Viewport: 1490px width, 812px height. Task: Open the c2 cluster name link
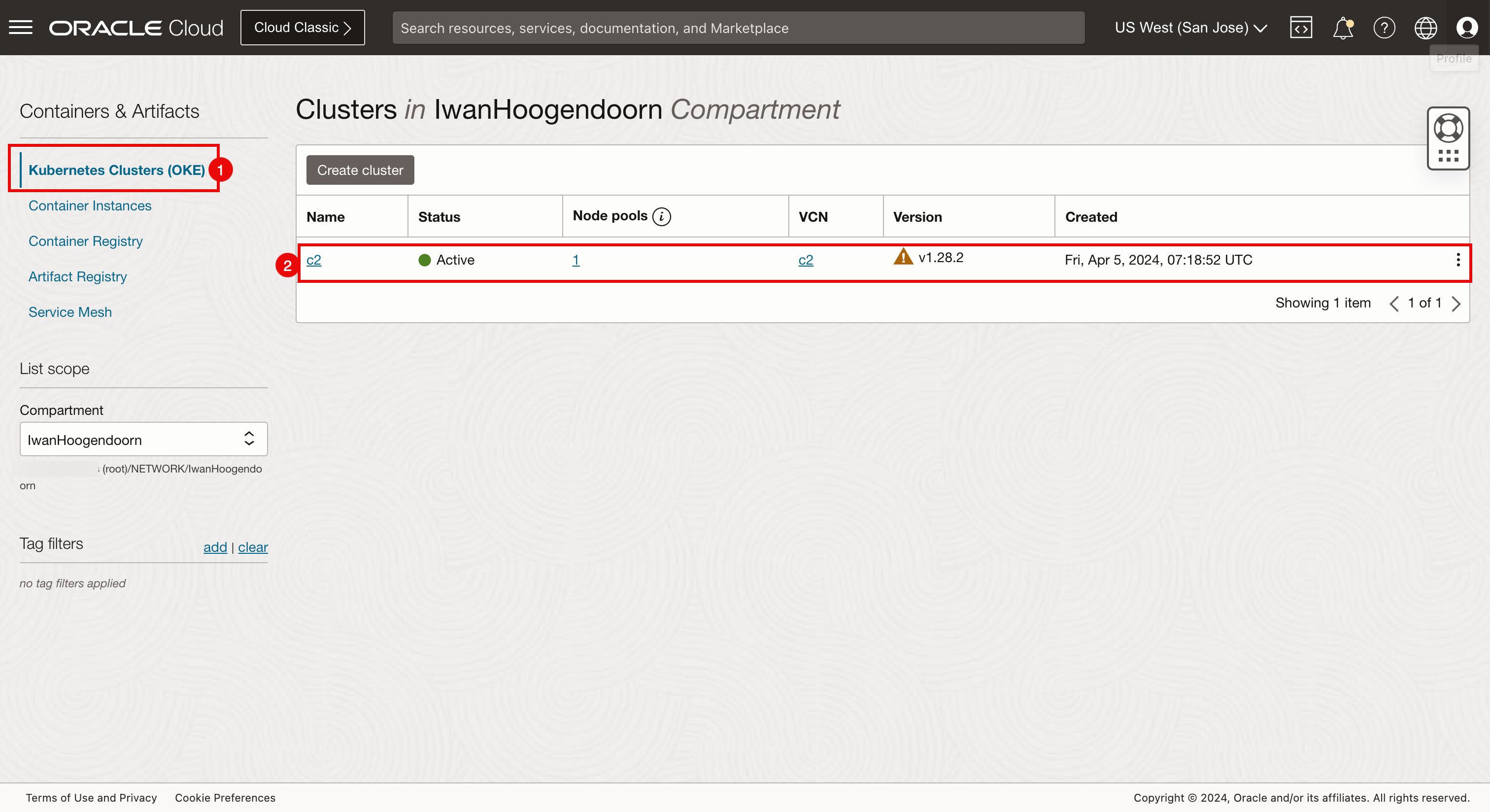313,260
